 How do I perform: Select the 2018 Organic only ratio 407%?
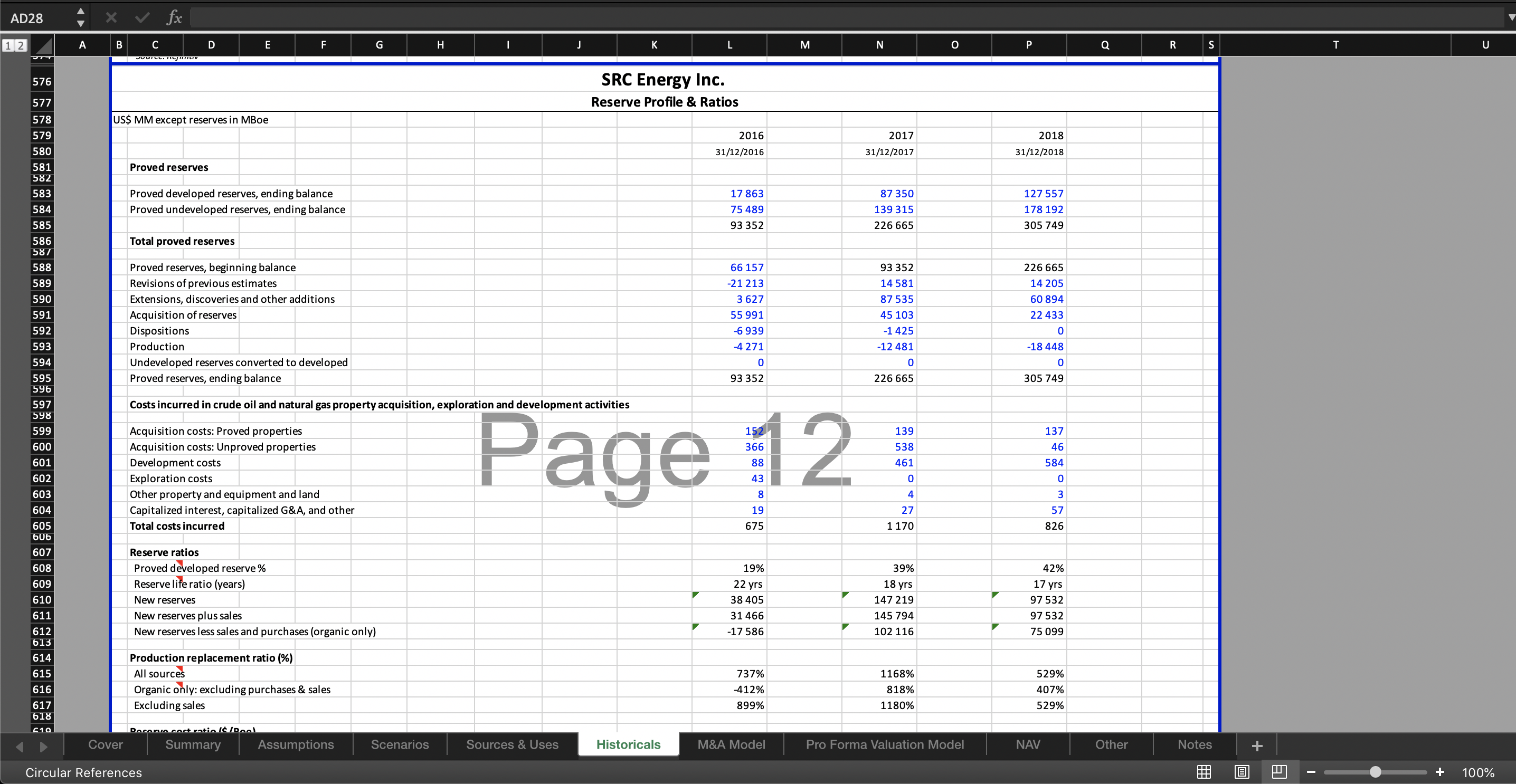click(1029, 690)
